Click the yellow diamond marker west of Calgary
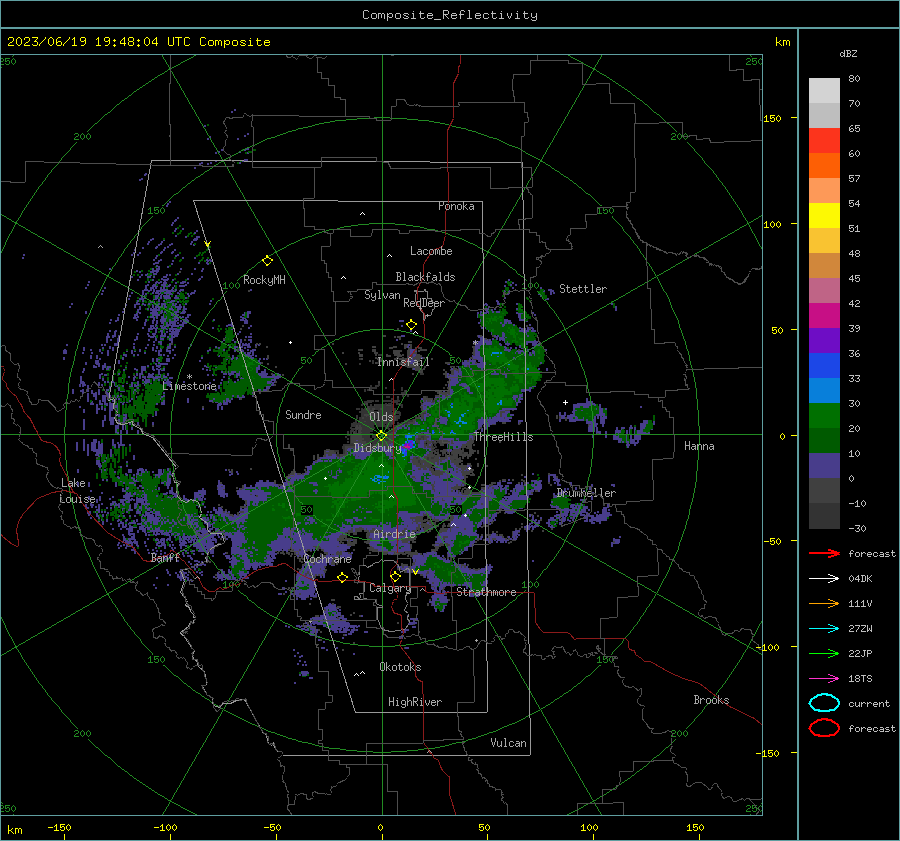This screenshot has height=841, width=900. [342, 577]
